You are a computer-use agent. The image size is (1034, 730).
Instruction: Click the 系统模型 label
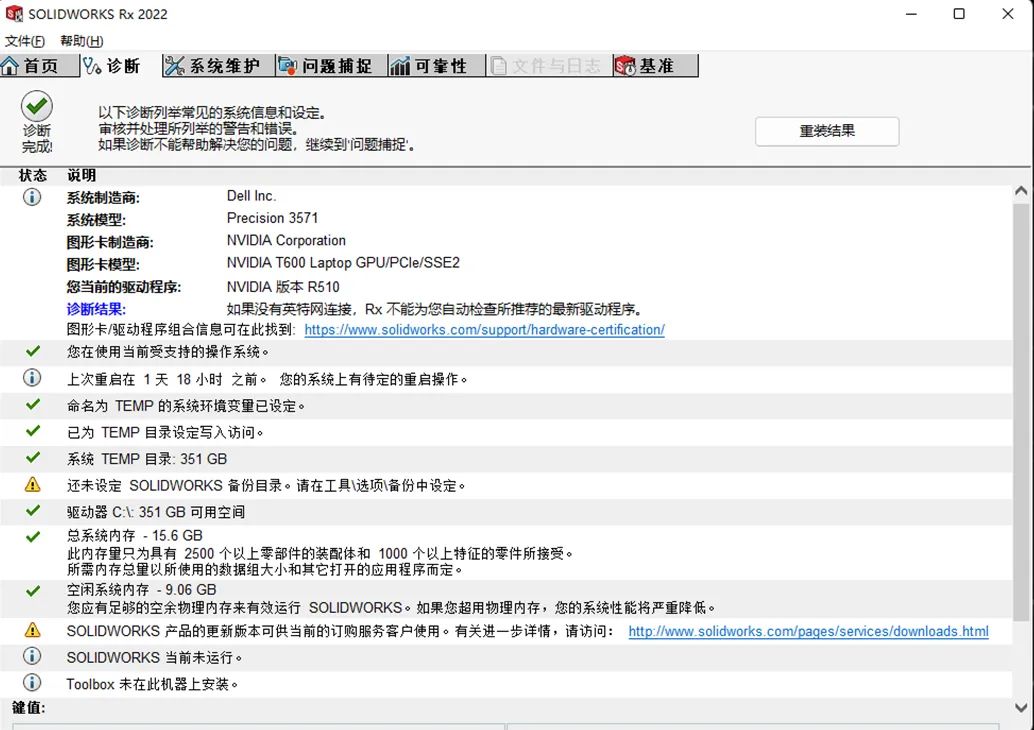point(96,220)
